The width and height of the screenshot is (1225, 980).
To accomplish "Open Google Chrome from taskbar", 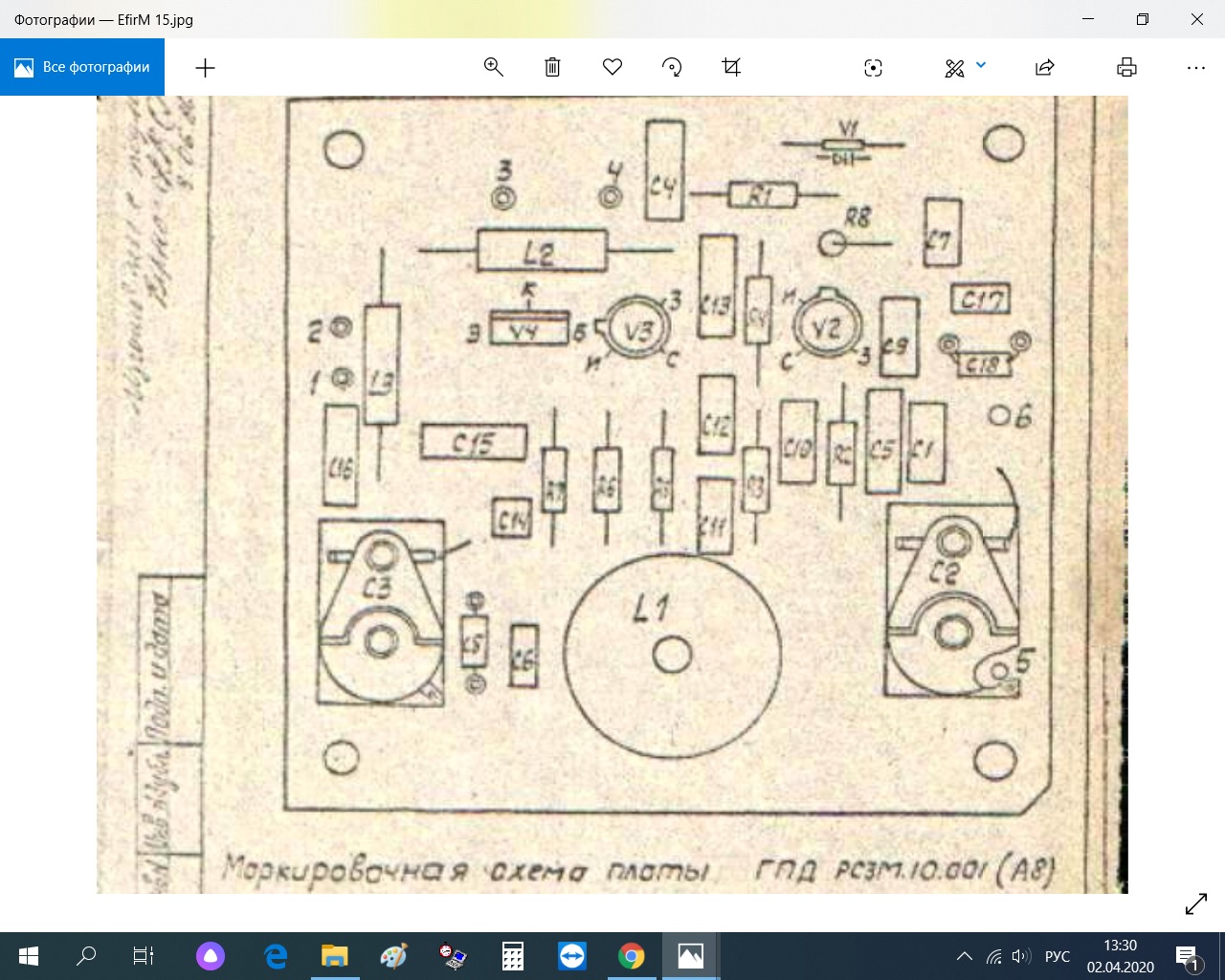I will 631,956.
